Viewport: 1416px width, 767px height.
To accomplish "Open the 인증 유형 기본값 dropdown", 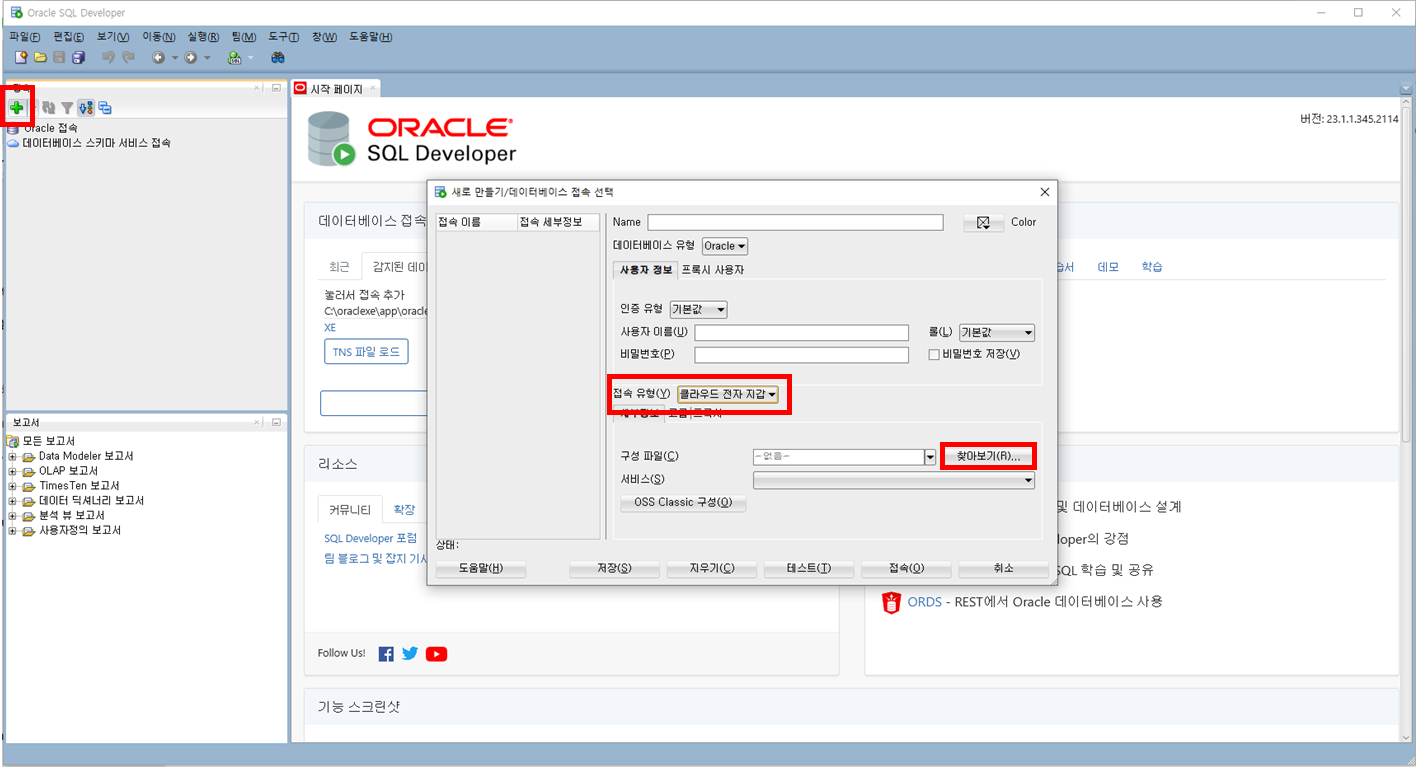I will tap(699, 309).
